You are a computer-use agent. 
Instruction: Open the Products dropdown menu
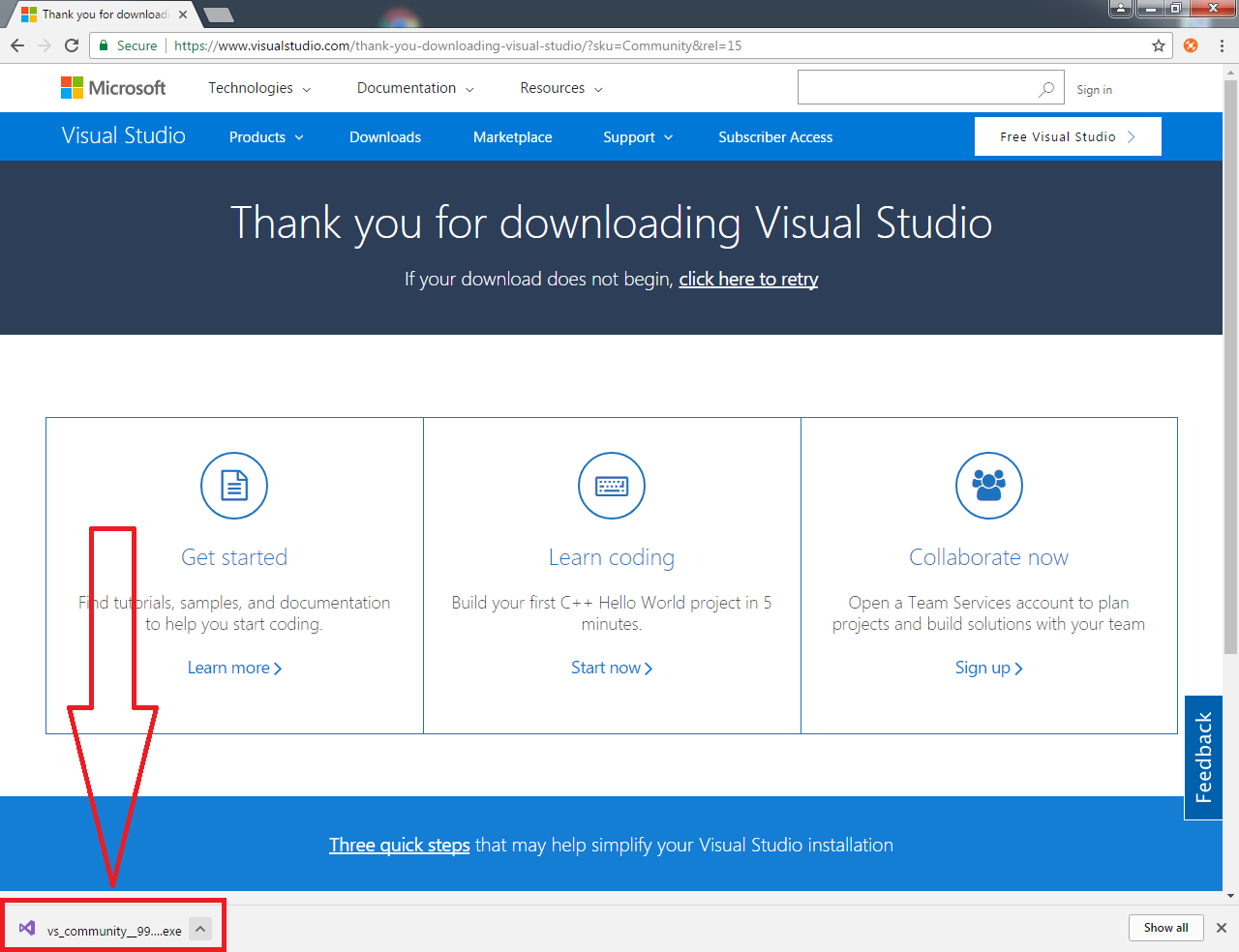click(x=266, y=137)
